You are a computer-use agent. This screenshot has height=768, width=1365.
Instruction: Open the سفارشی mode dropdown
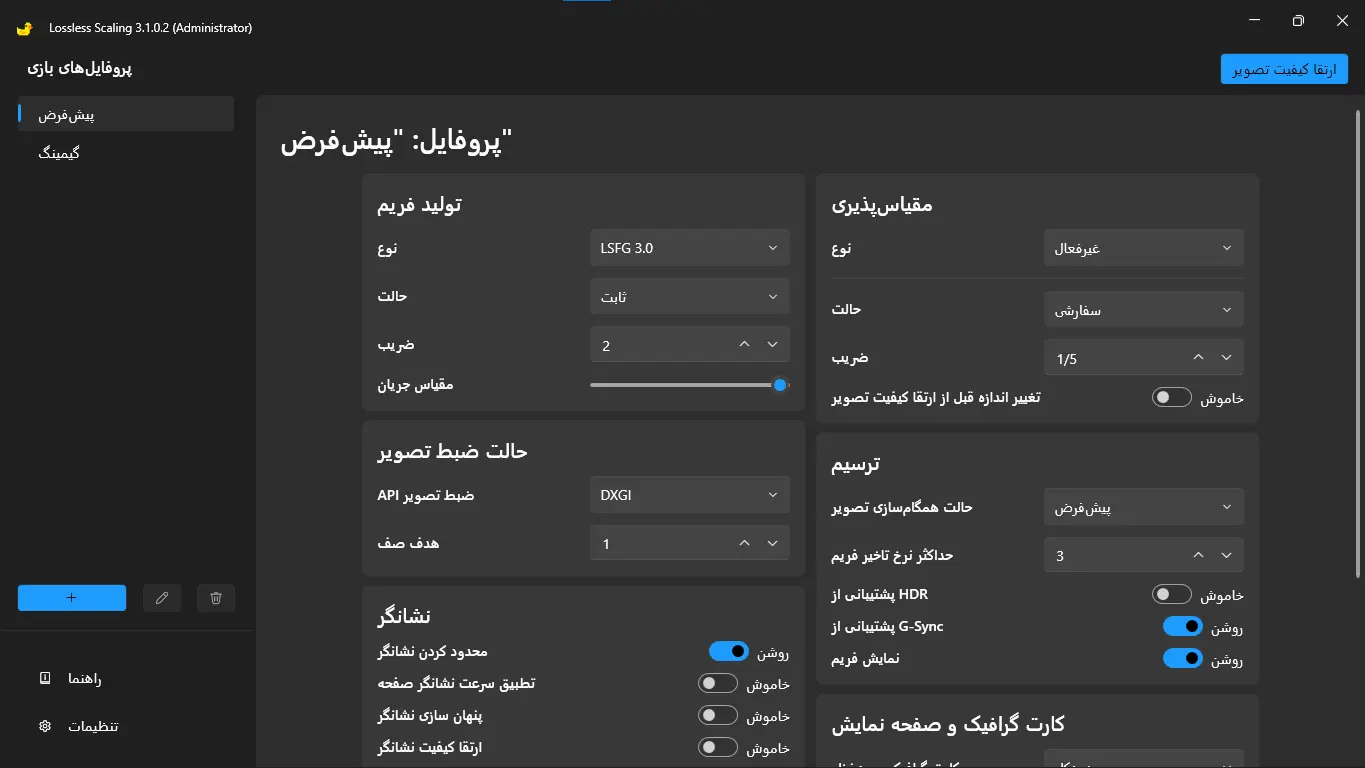tap(1143, 310)
